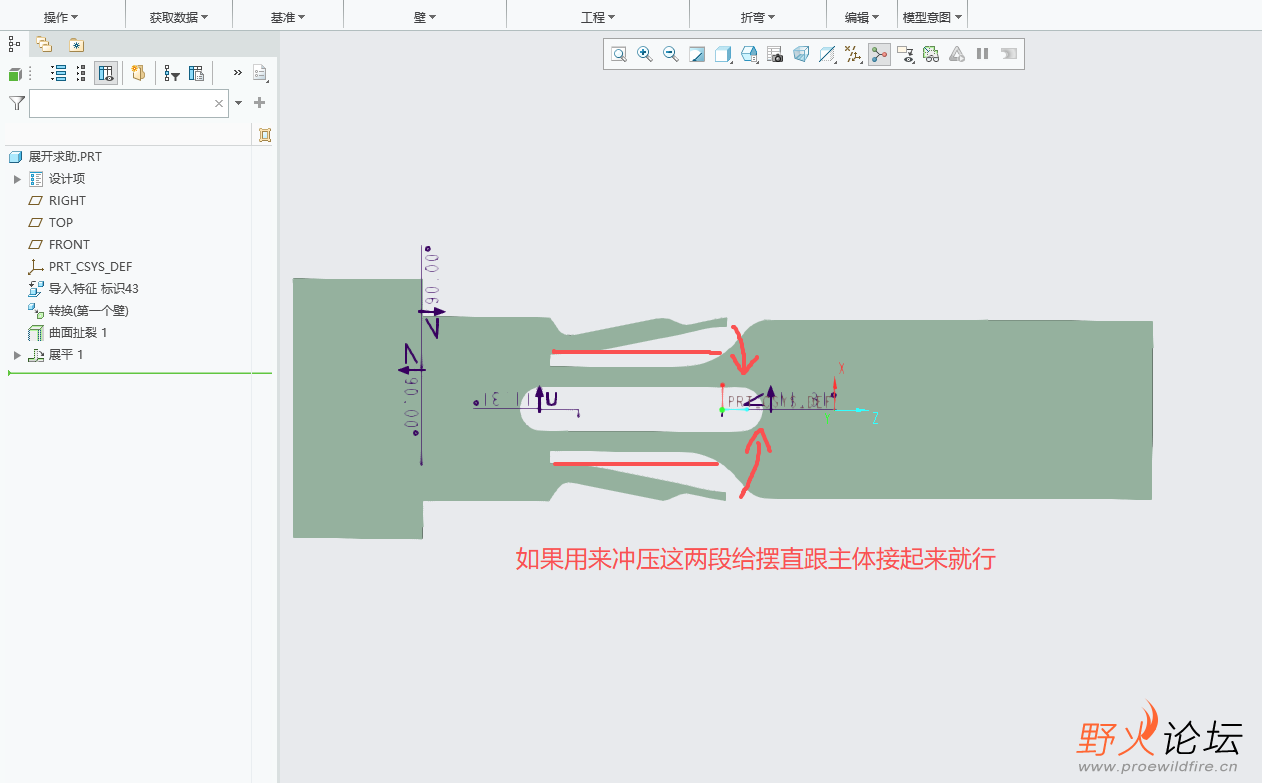Viewport: 1262px width, 783px height.
Task: Expand the 展平 1 feature node
Action: [17, 355]
